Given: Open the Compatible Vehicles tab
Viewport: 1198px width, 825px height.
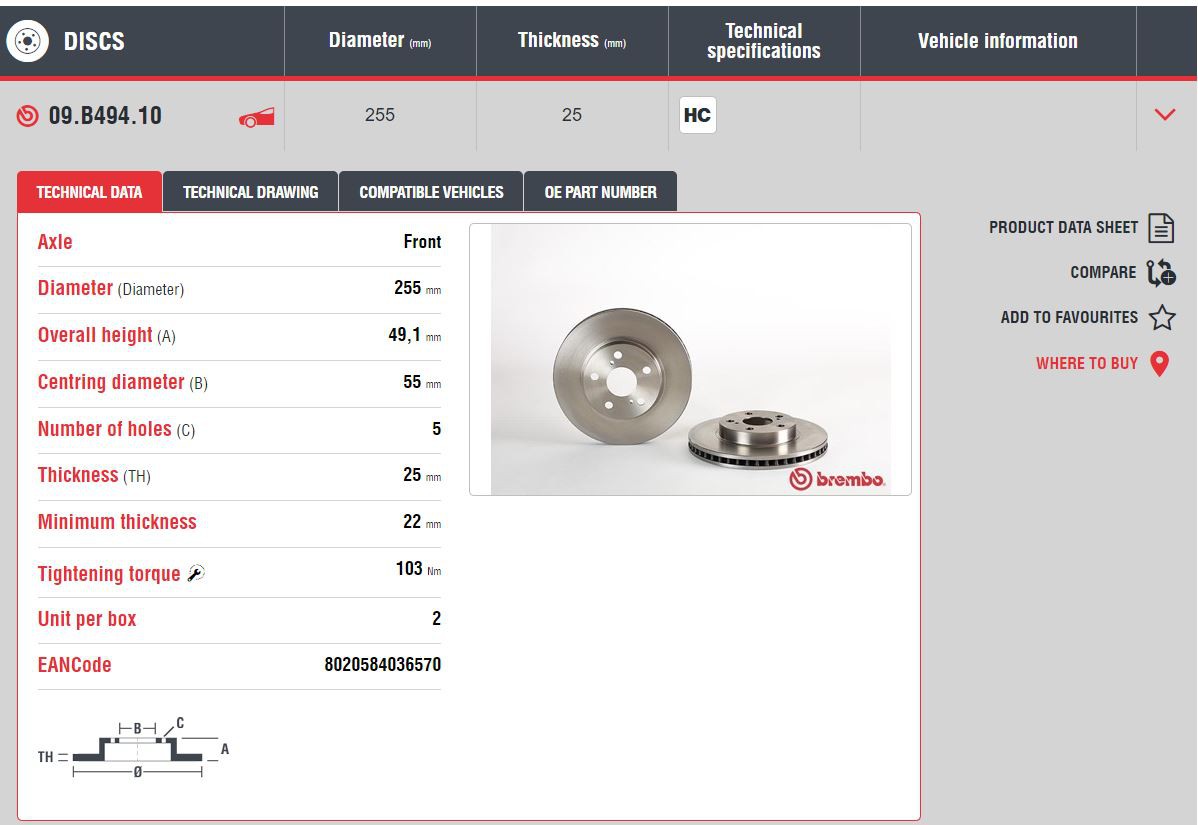Looking at the screenshot, I should tap(431, 192).
